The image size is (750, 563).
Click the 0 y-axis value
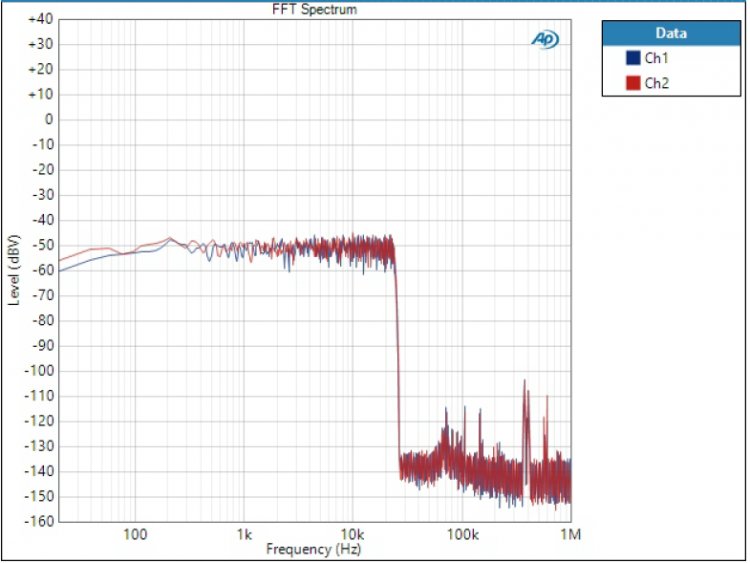click(x=49, y=120)
